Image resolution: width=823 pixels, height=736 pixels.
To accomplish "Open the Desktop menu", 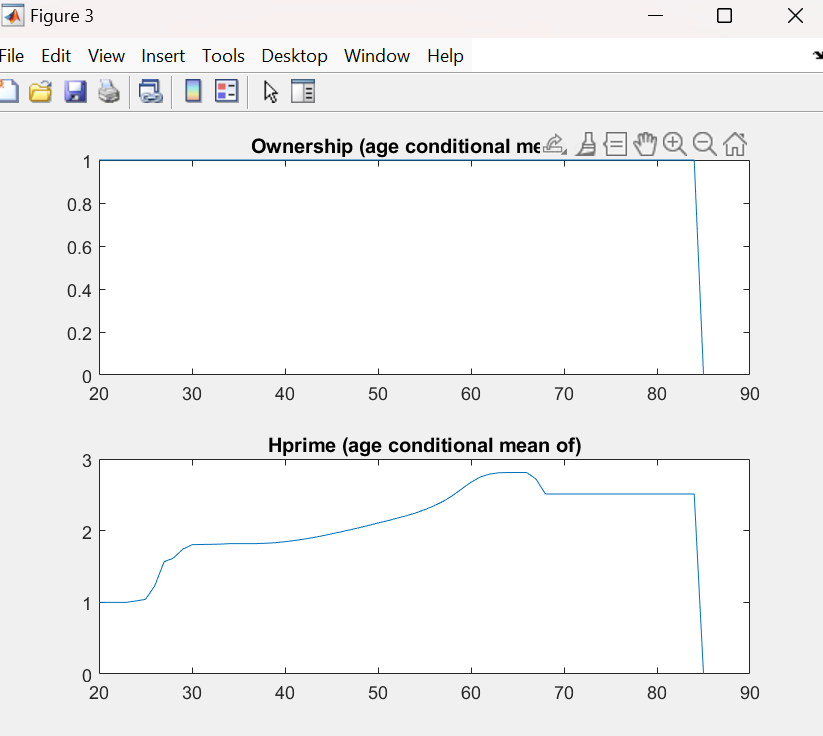I will tap(294, 56).
